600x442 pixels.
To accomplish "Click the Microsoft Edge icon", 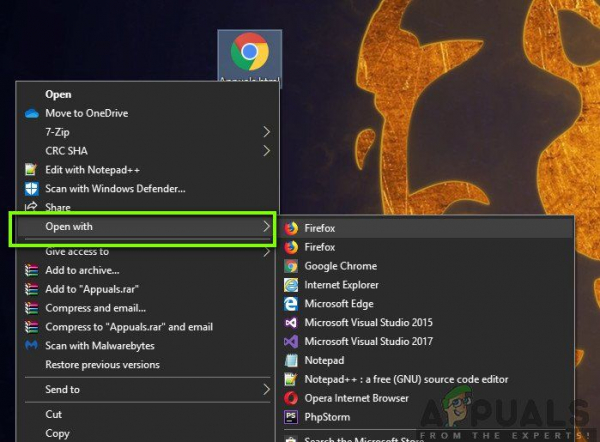I will [x=291, y=304].
